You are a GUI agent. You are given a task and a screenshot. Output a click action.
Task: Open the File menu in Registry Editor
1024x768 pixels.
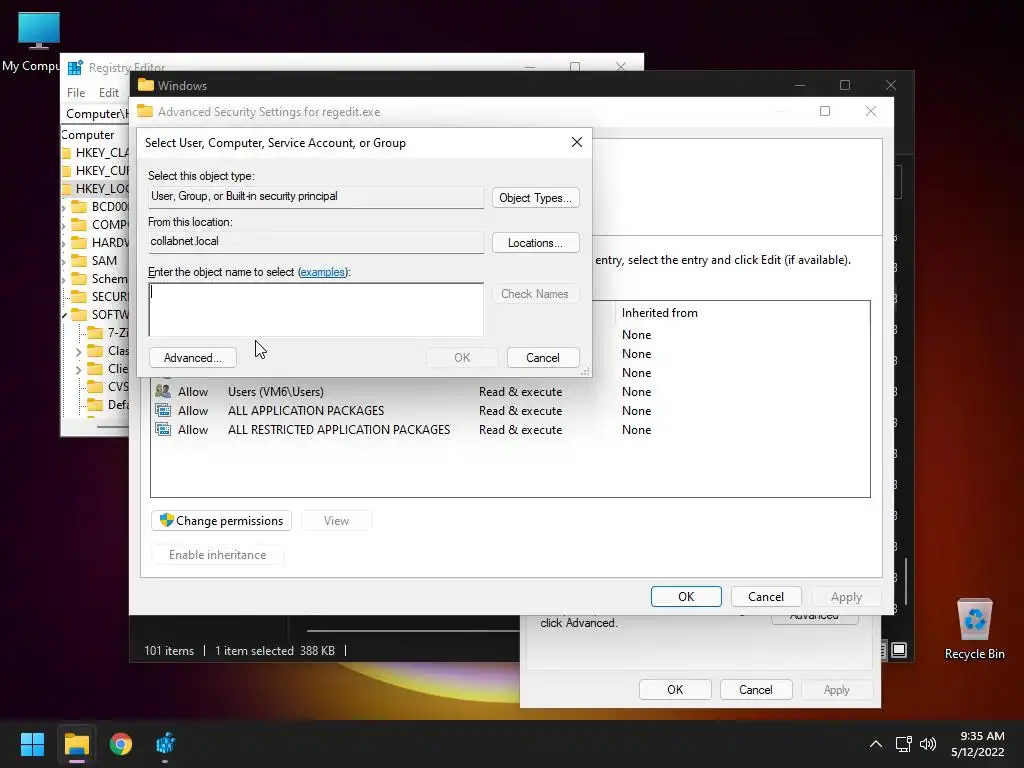coord(76,93)
